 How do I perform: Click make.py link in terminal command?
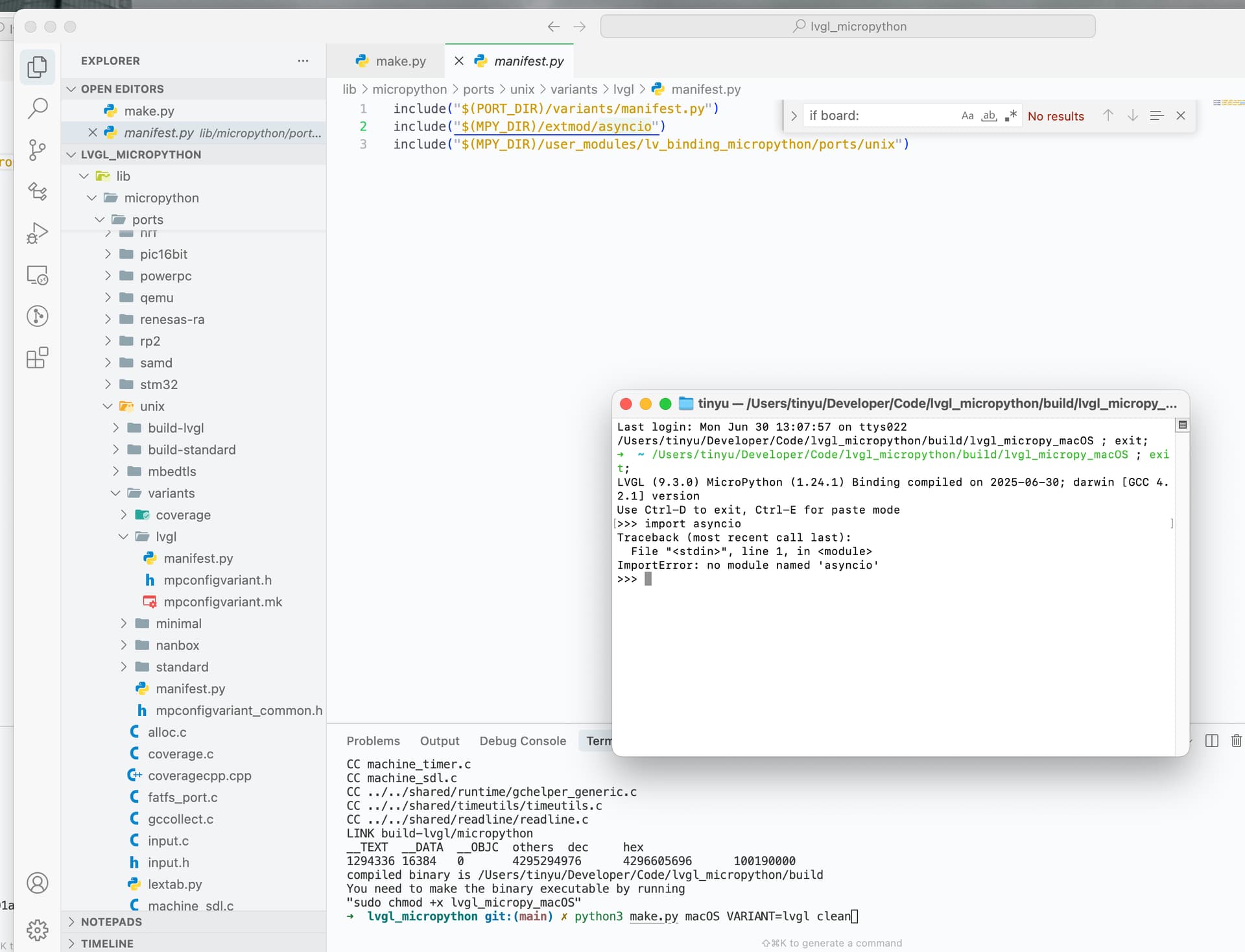(654, 916)
